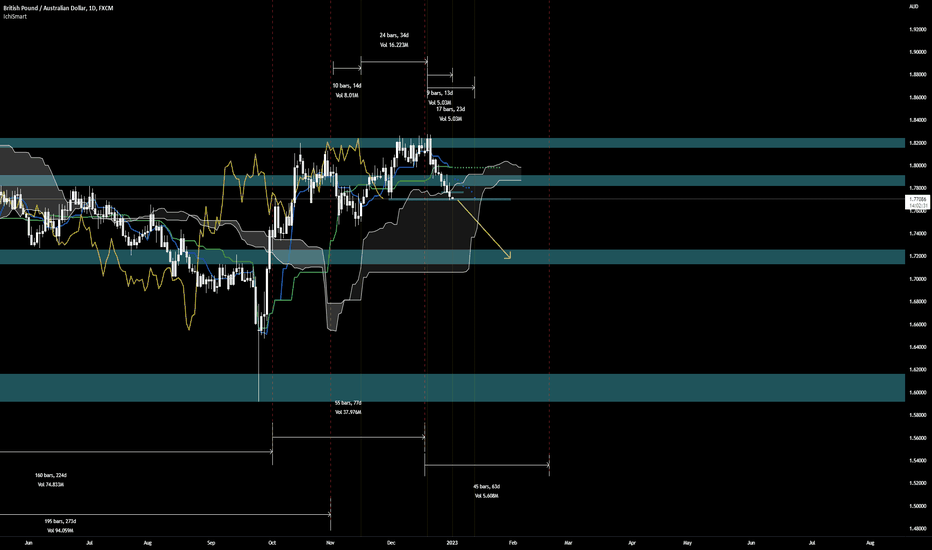Click the Dec label on the time axis

click(x=391, y=543)
